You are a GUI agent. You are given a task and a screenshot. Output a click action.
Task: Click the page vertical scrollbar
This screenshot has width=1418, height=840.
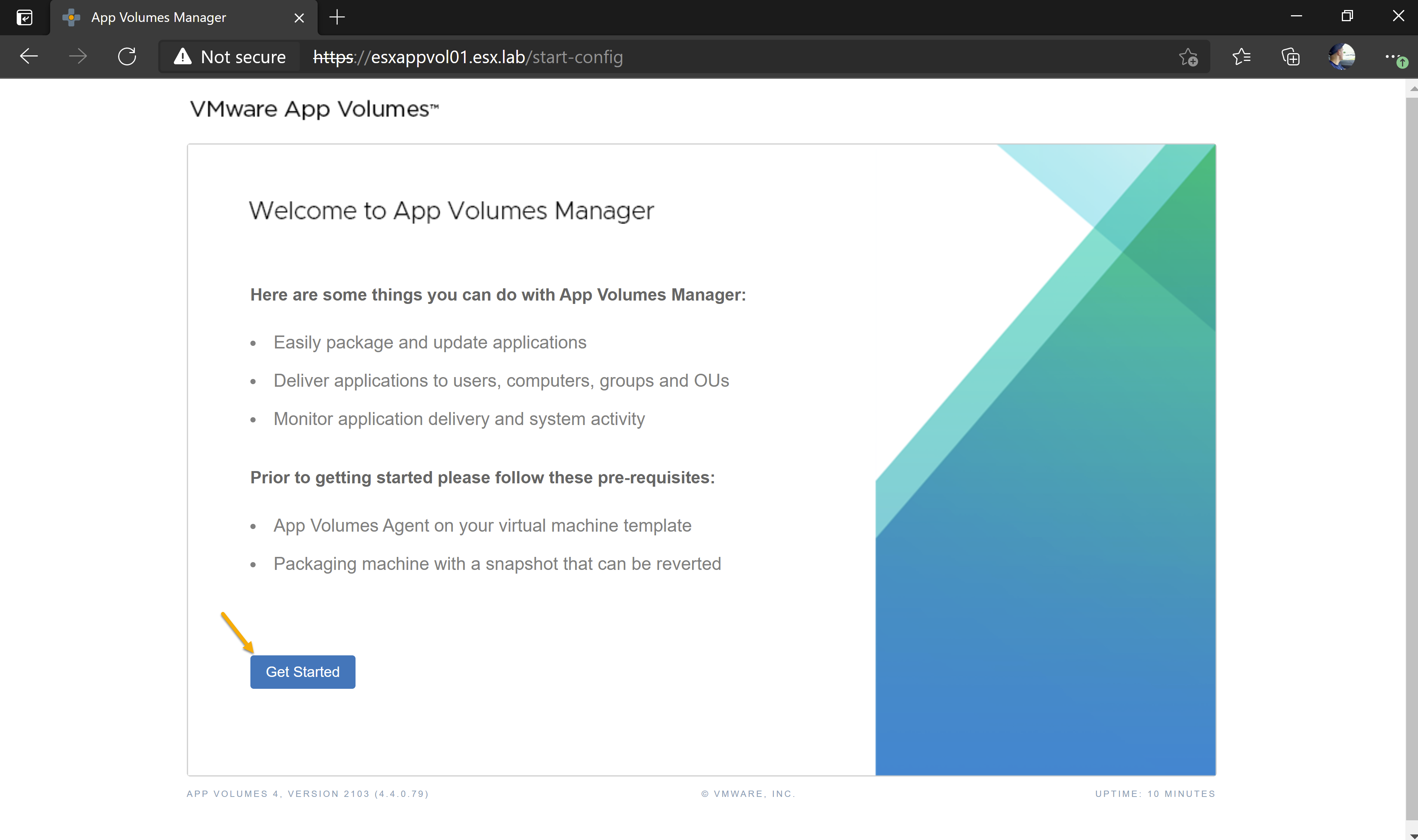[1412, 458]
